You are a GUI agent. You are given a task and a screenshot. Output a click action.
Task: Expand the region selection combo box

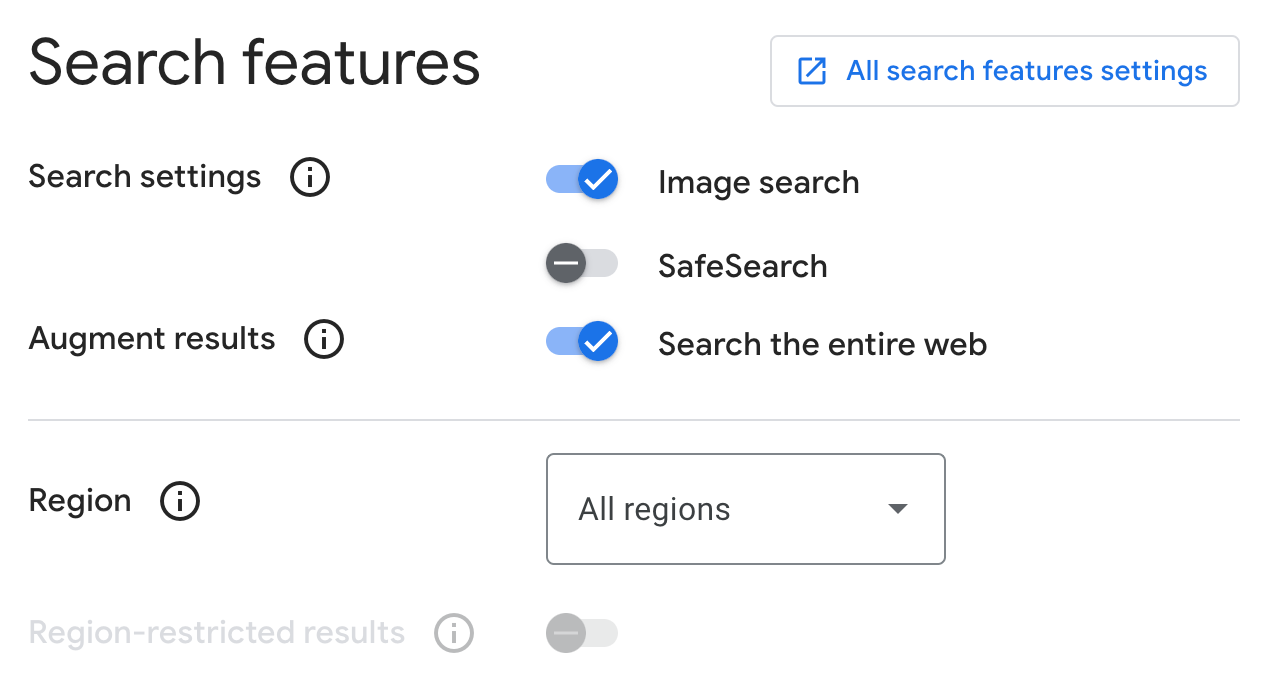coord(745,509)
